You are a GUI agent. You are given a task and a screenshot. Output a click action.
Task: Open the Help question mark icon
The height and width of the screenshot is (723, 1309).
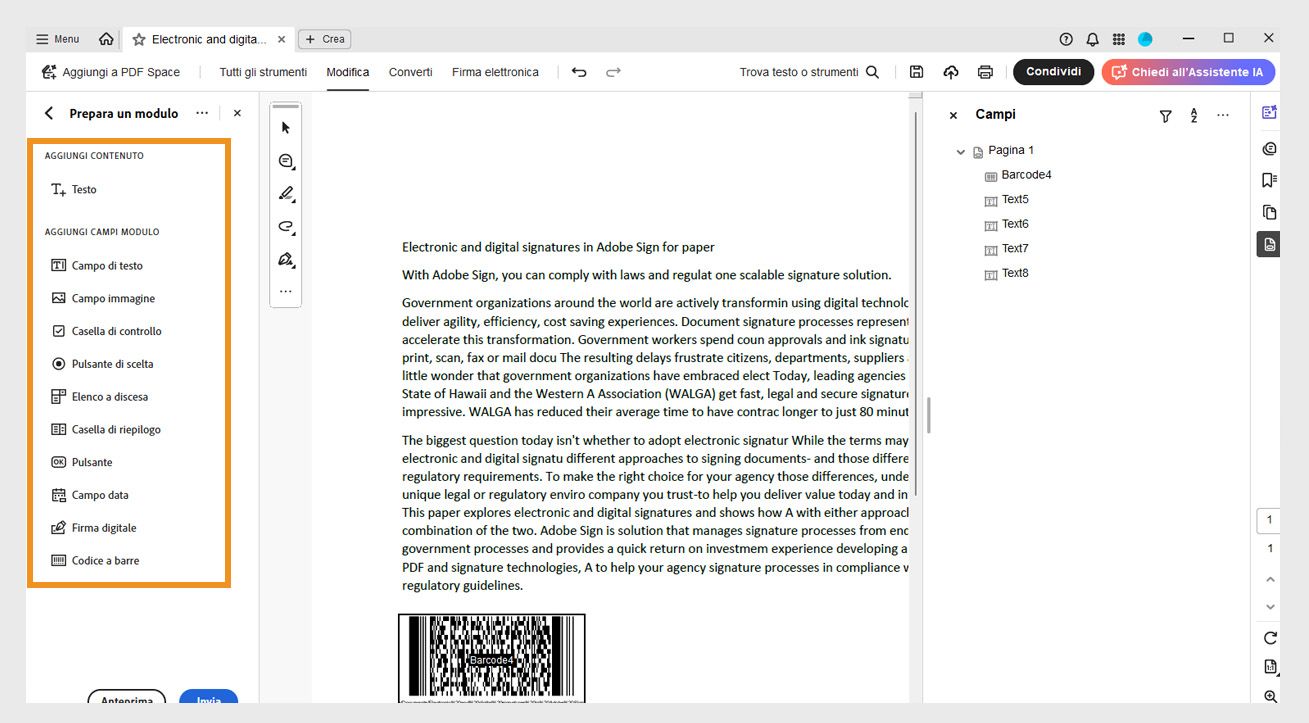pyautogui.click(x=1066, y=39)
